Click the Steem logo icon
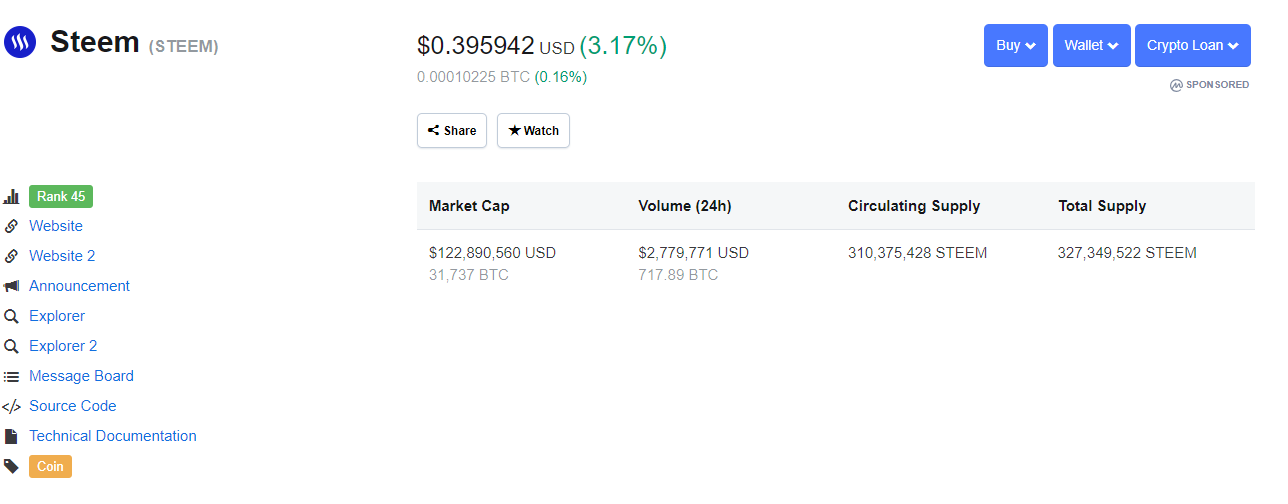This screenshot has width=1288, height=504. [x=20, y=42]
